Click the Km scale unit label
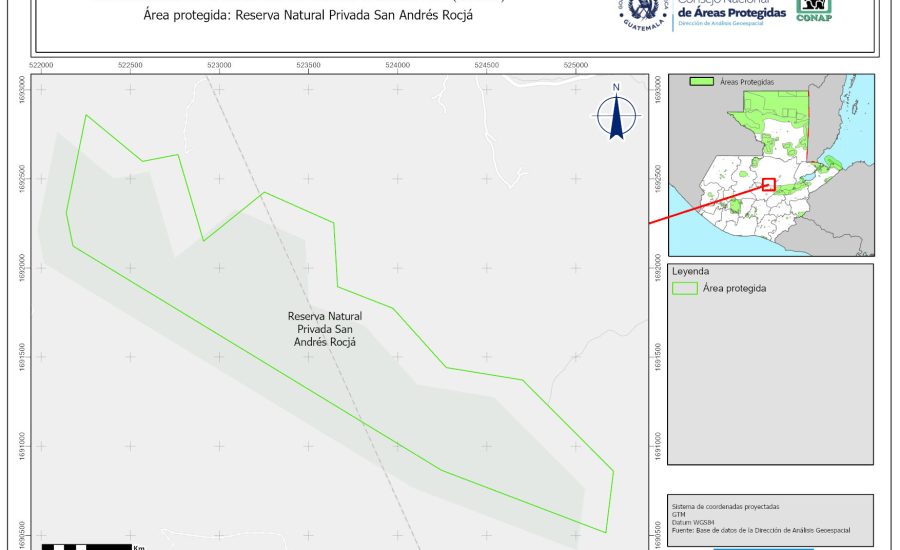900x550 pixels. click(138, 547)
